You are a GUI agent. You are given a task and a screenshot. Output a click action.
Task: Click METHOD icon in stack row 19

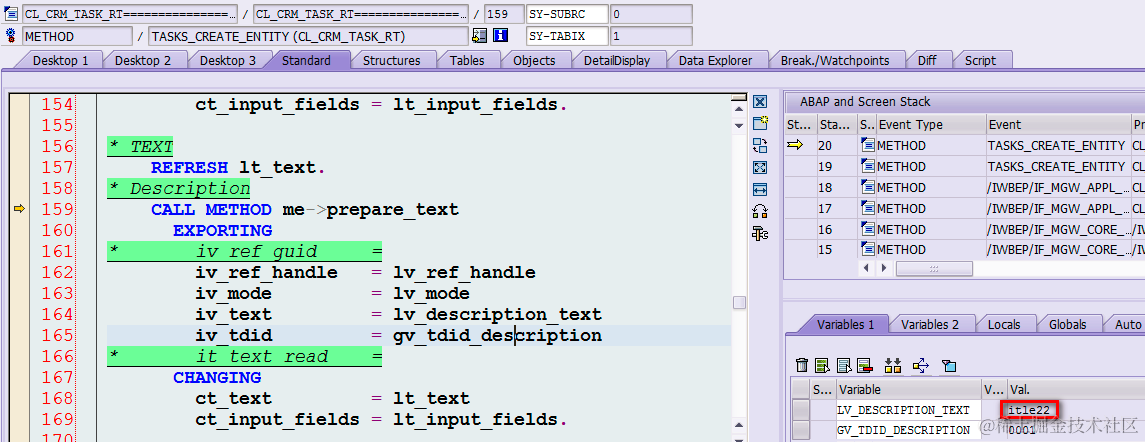tap(868, 167)
